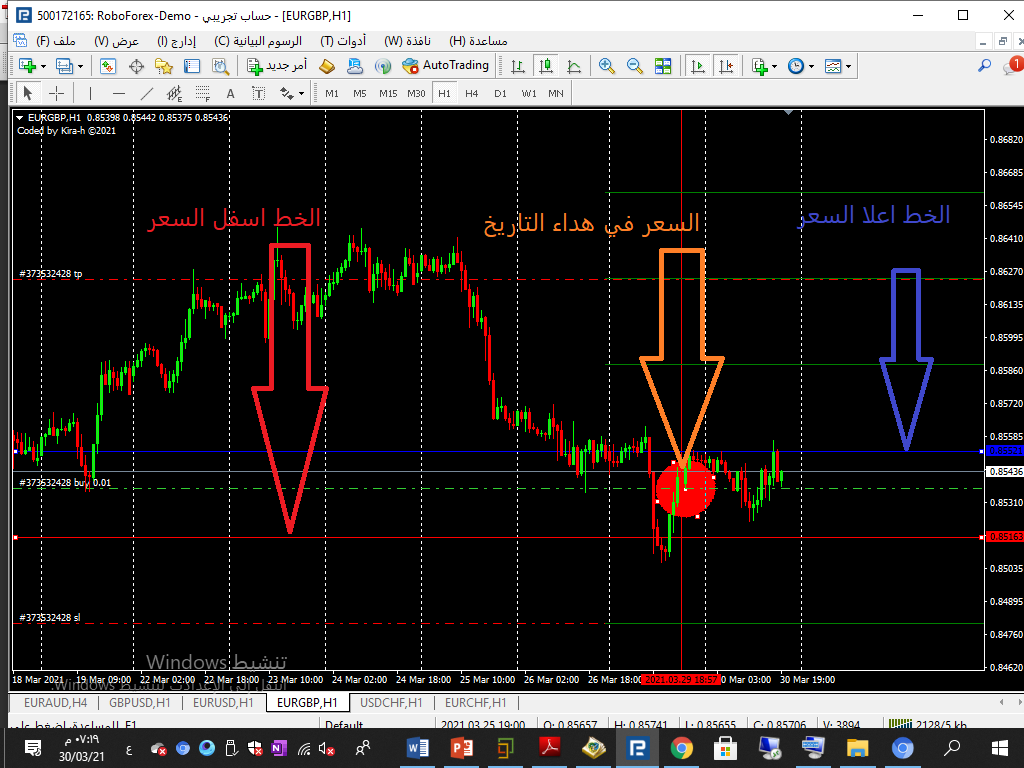This screenshot has height=768, width=1024.
Task: Open Google Chrome from the taskbar
Action: tap(682, 747)
